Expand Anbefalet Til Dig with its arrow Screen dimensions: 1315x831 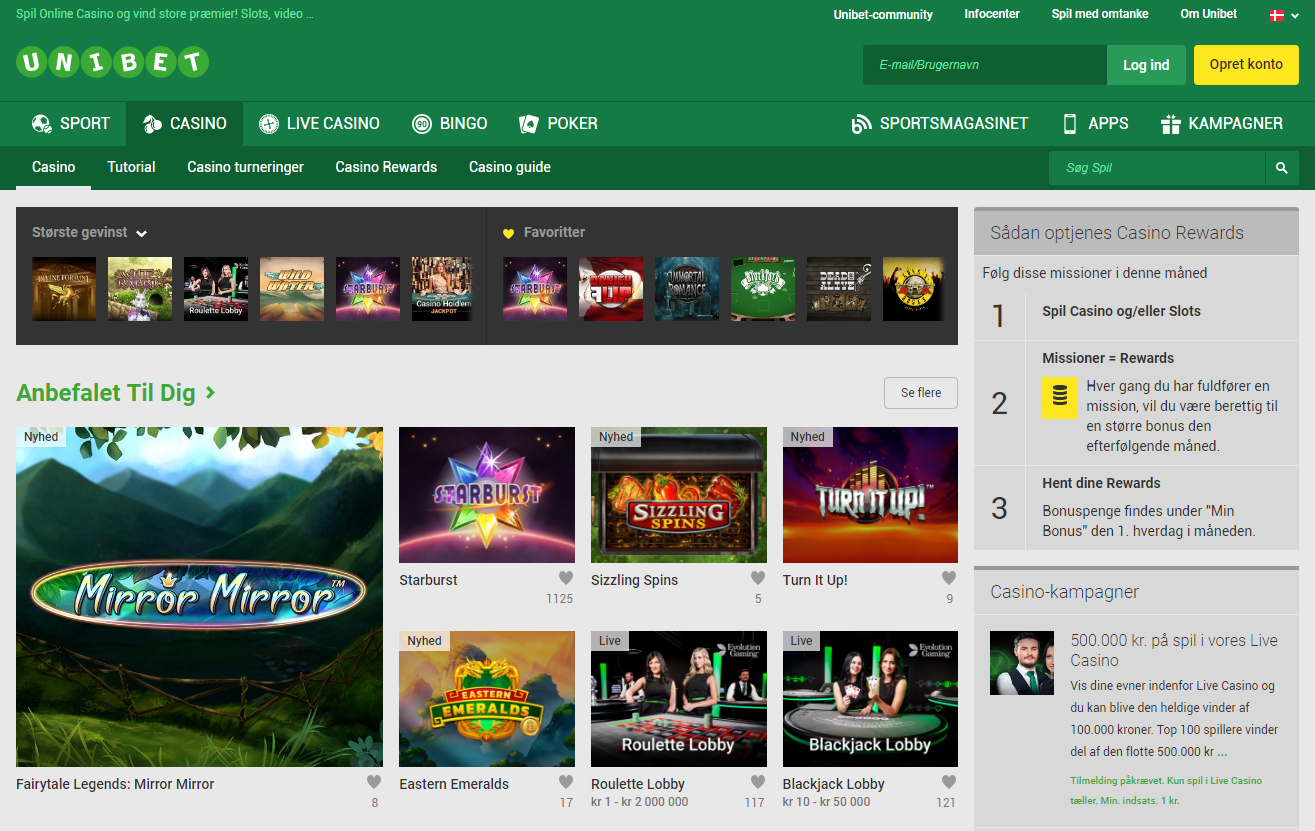(210, 393)
